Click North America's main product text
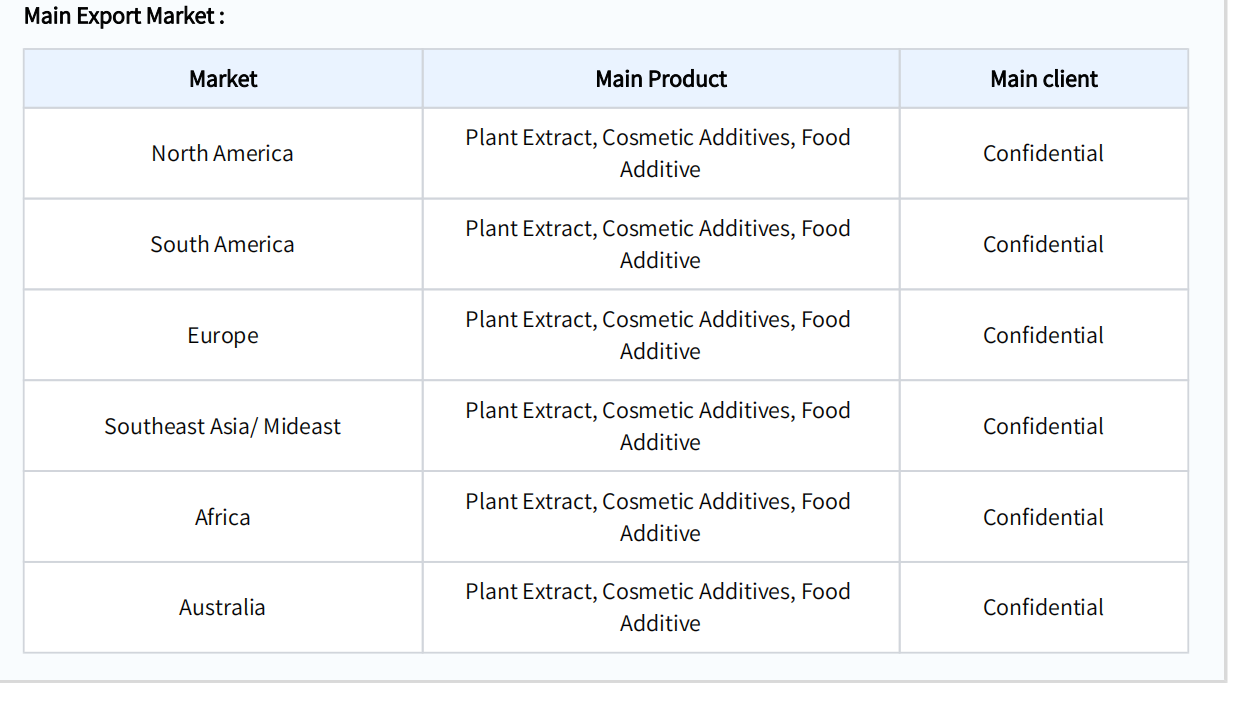Image resolution: width=1238 pixels, height=702 pixels. [659, 153]
